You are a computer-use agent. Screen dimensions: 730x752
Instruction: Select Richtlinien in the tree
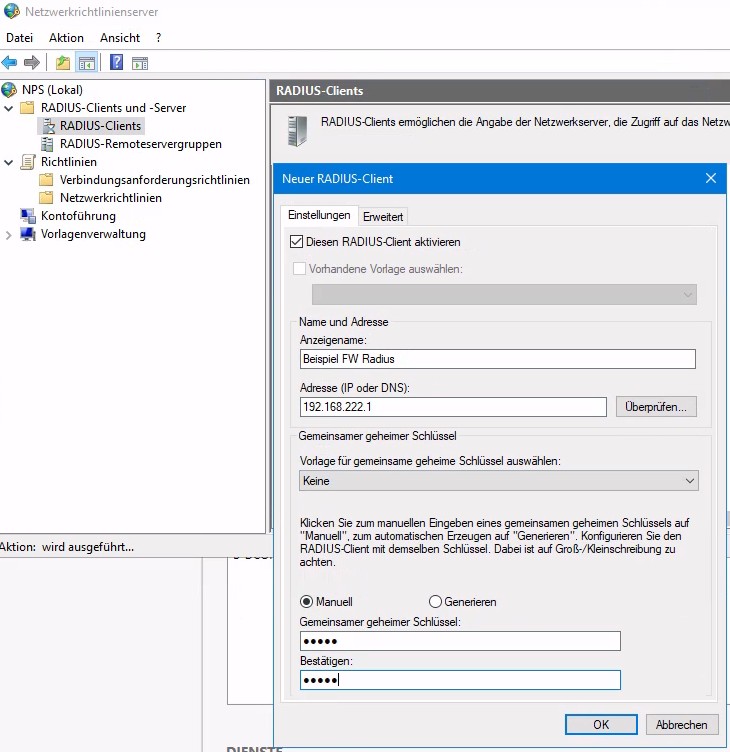[x=69, y=162]
